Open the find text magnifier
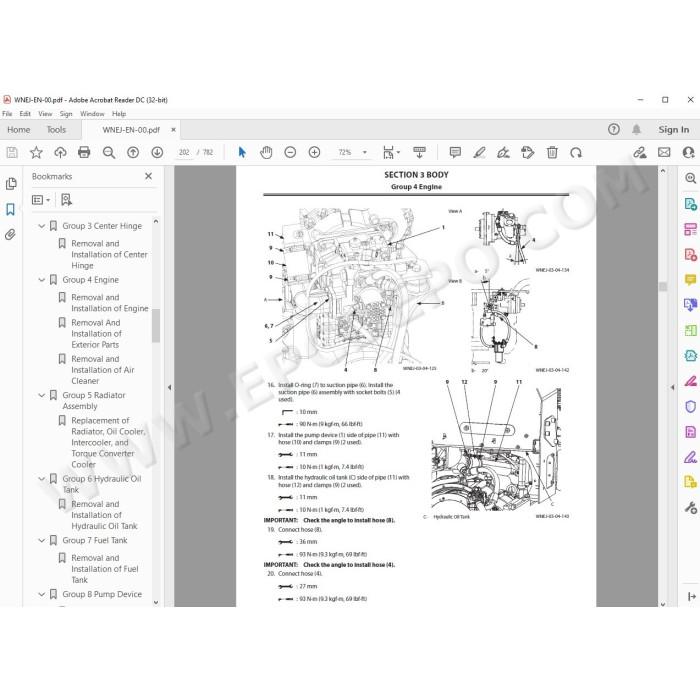 (x=108, y=153)
